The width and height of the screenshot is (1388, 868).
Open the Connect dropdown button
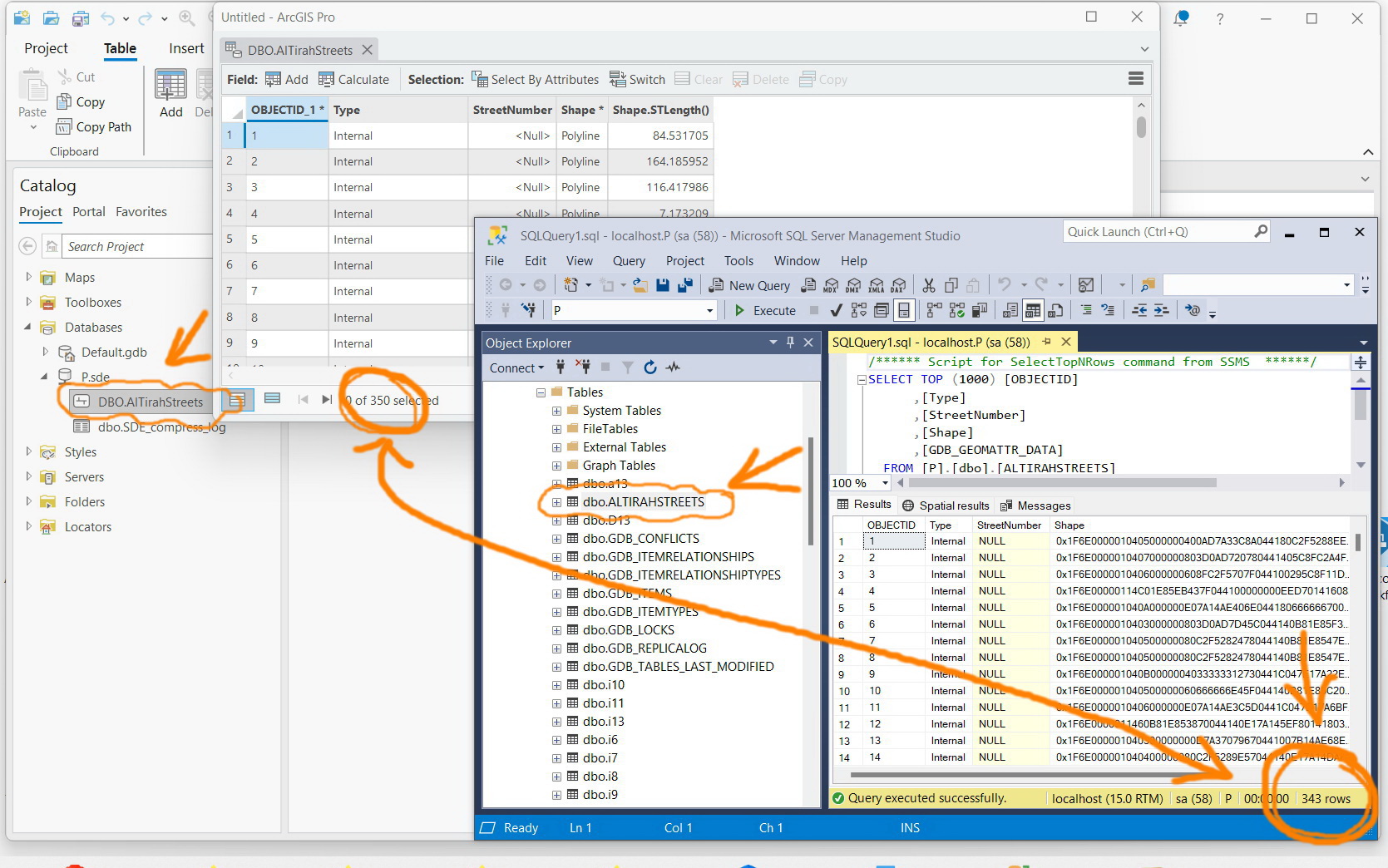pyautogui.click(x=516, y=367)
